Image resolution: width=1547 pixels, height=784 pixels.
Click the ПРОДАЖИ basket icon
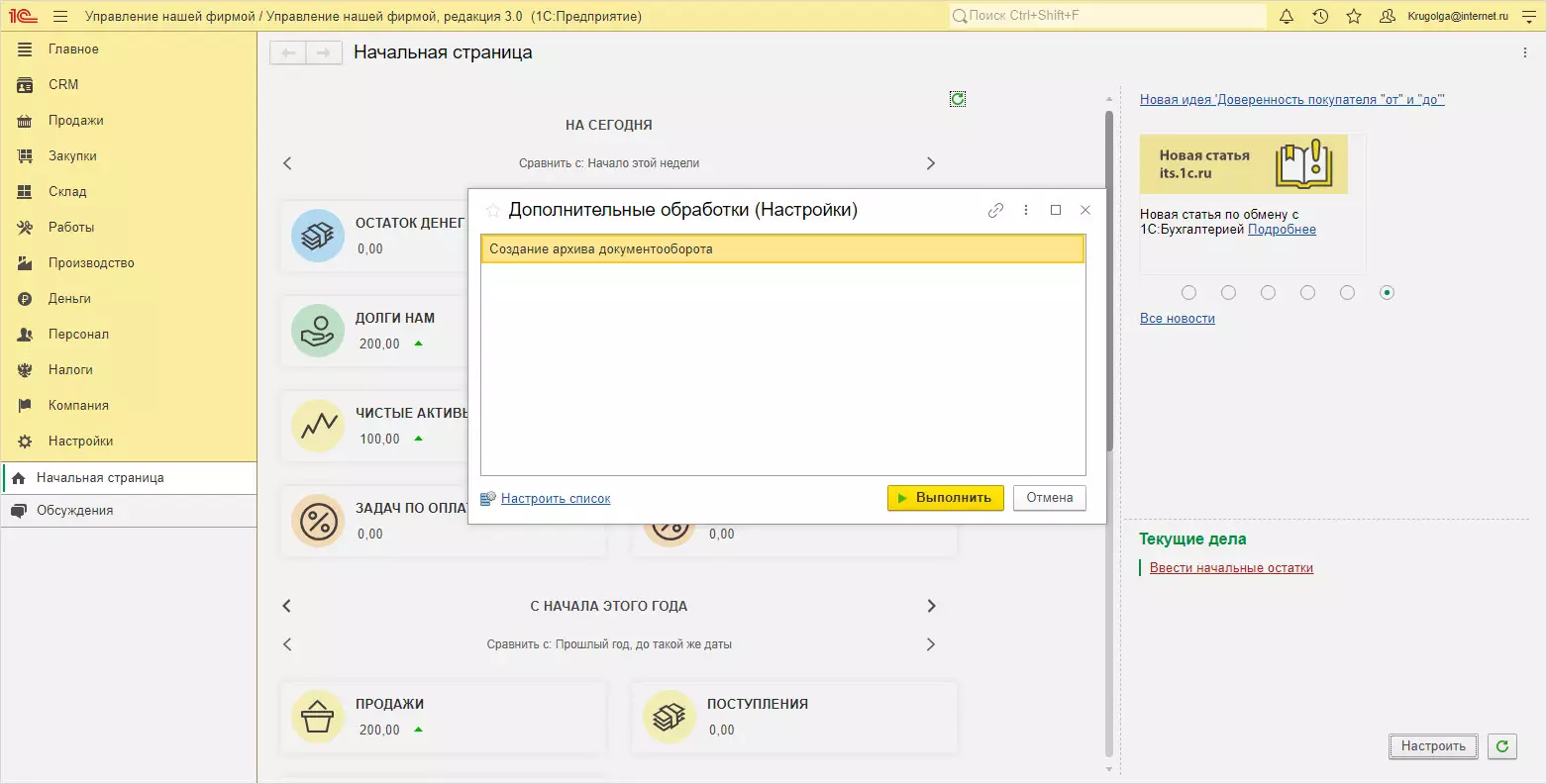tap(318, 717)
